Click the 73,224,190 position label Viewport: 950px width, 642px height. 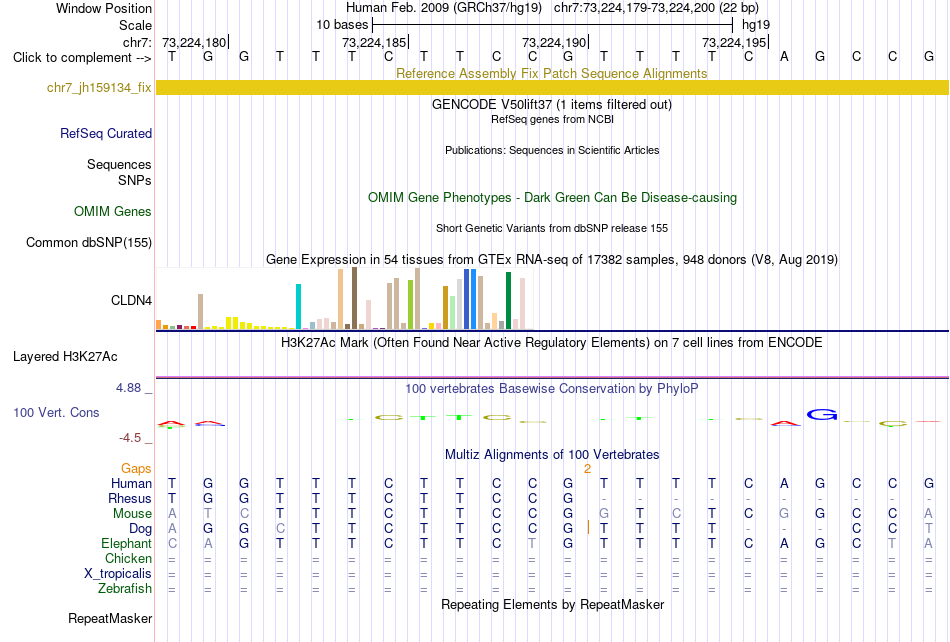click(554, 42)
